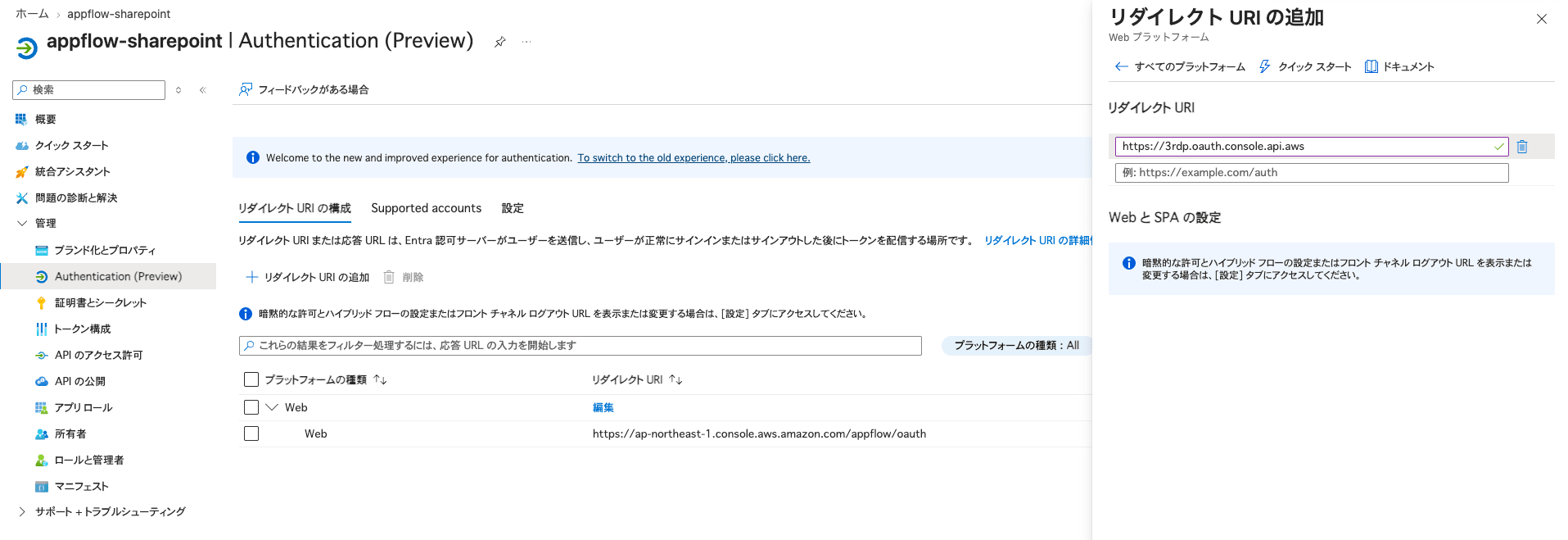Check the Web group row checkbox
Image resolution: width=1568 pixels, height=540 pixels.
click(251, 407)
